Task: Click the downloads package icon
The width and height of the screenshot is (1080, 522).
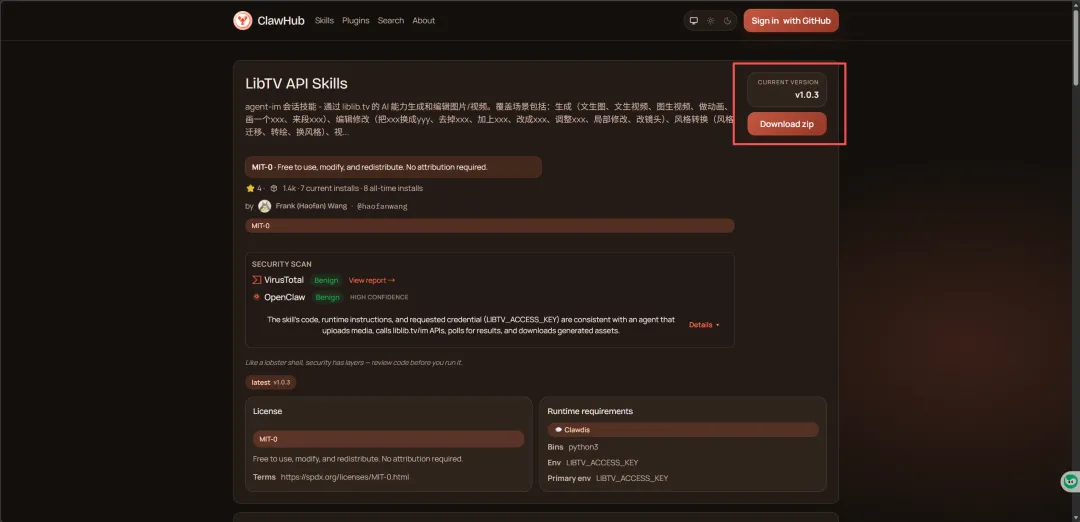Action: click(273, 188)
